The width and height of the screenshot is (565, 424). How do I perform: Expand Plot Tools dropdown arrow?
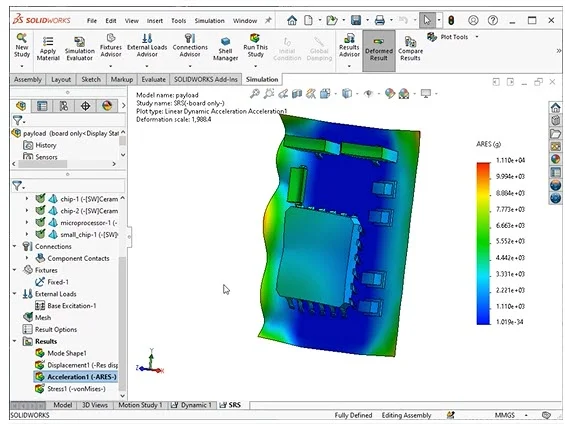pos(477,37)
